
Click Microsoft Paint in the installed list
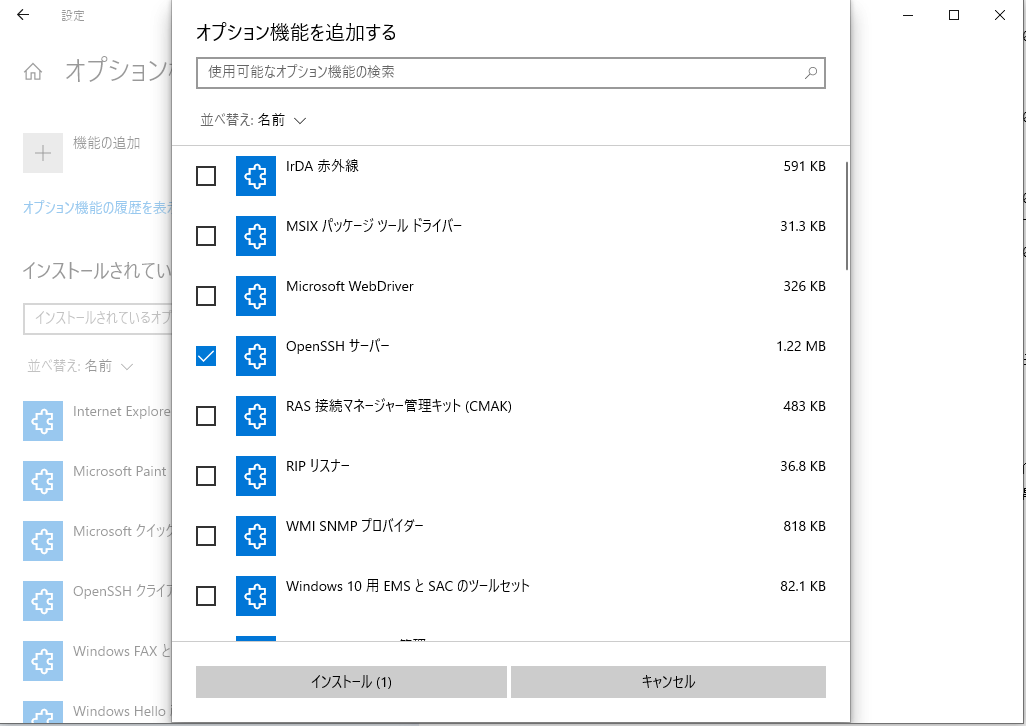tap(120, 472)
